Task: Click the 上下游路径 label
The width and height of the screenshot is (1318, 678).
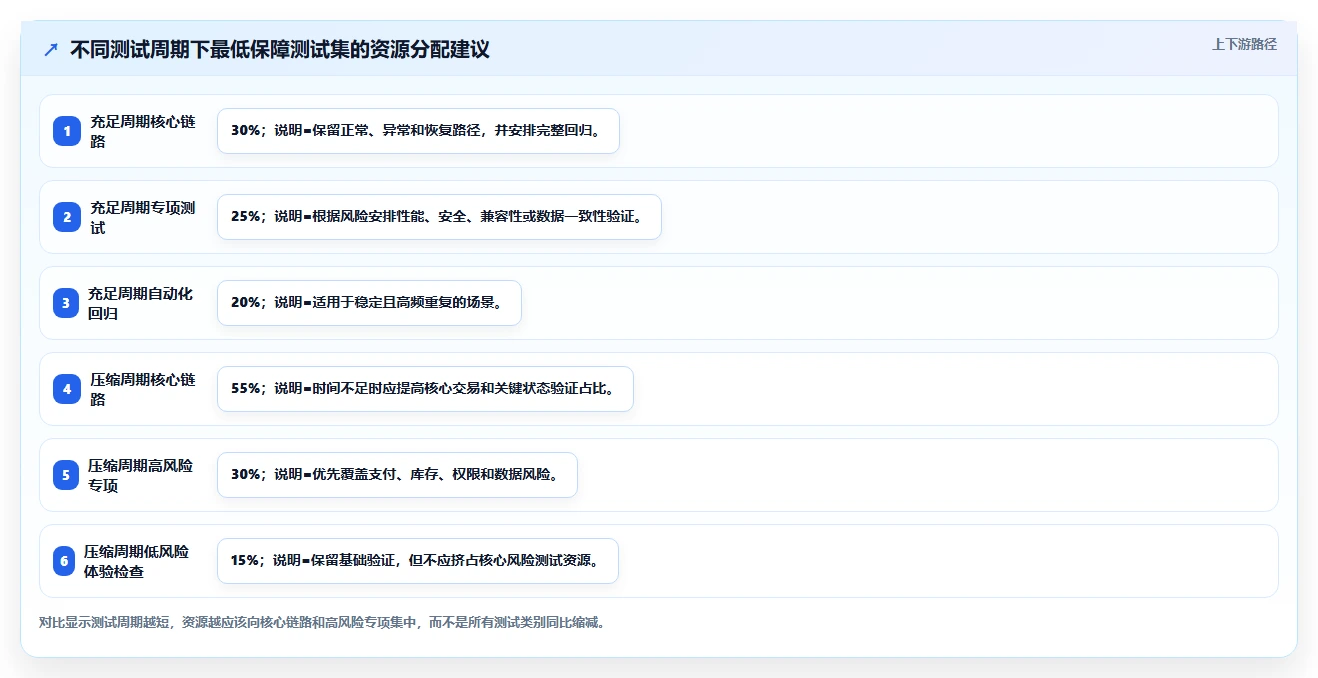Action: [1244, 44]
